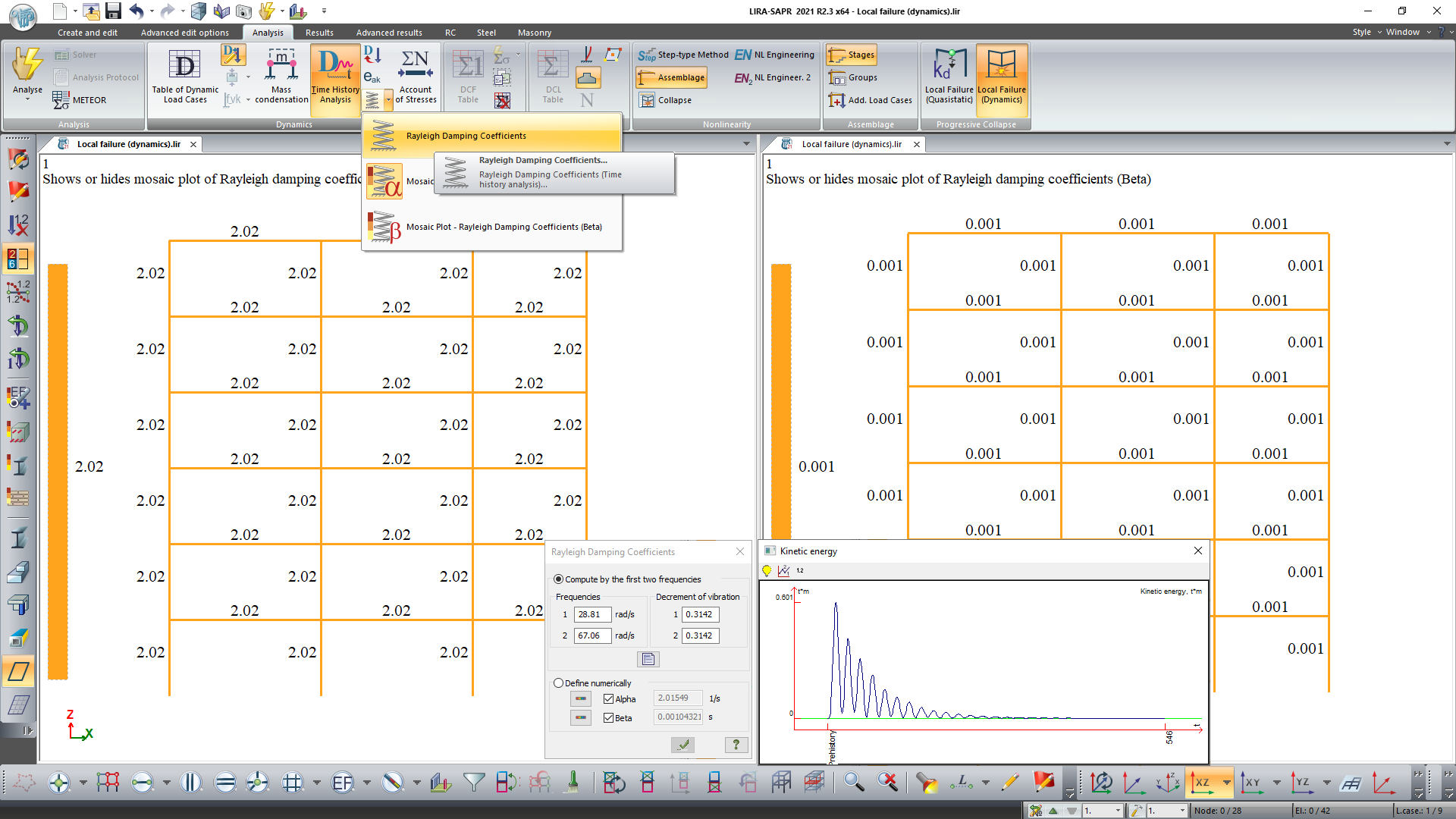
Task: Select Define numerically radio button
Action: click(559, 683)
